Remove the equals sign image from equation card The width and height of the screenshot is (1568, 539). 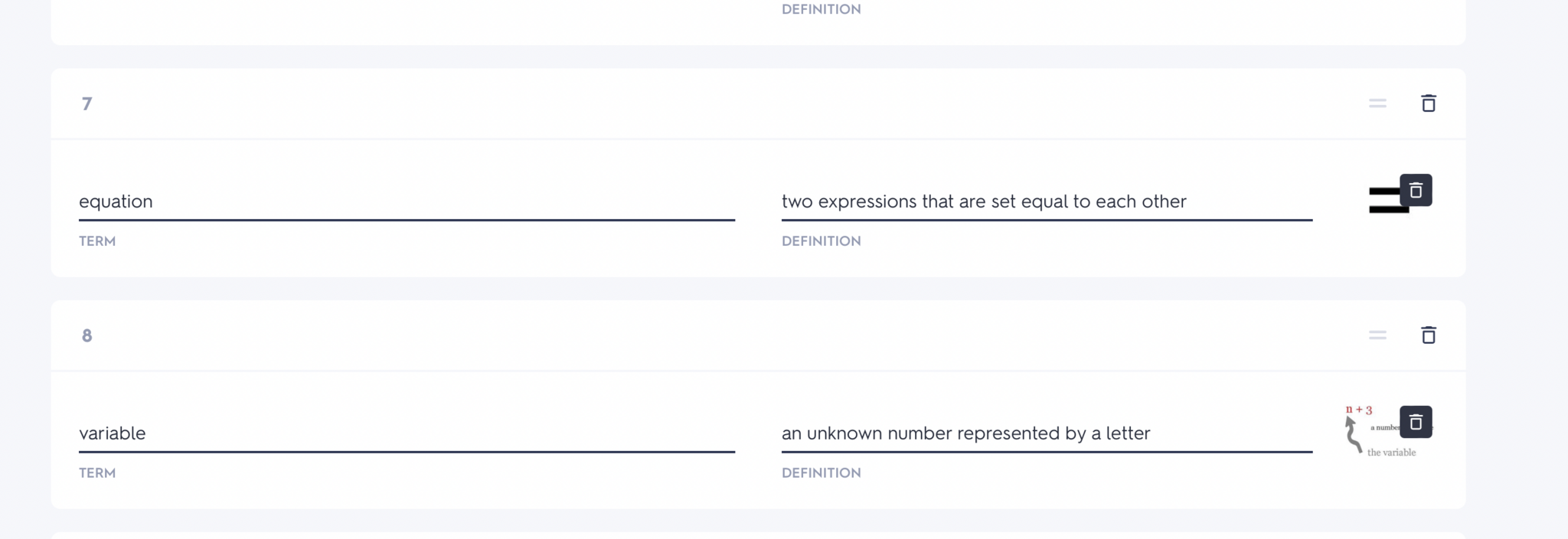1416,191
